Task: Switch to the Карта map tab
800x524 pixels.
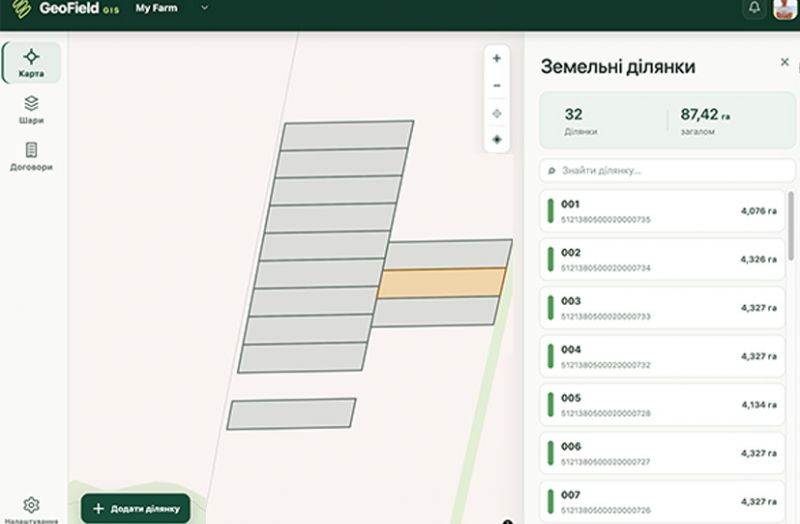Action: tap(31, 63)
